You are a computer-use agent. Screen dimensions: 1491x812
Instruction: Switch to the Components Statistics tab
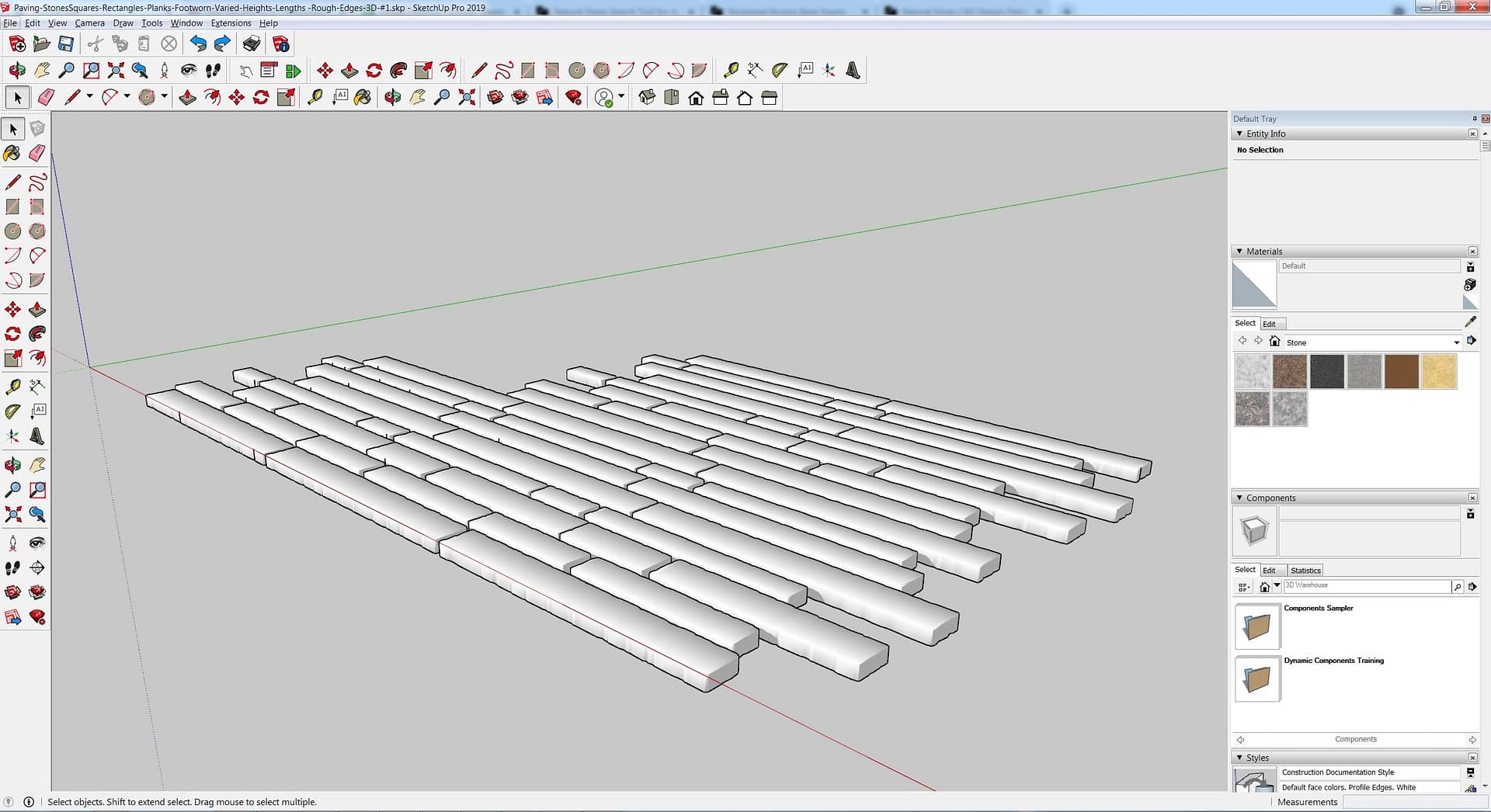[x=1305, y=570]
